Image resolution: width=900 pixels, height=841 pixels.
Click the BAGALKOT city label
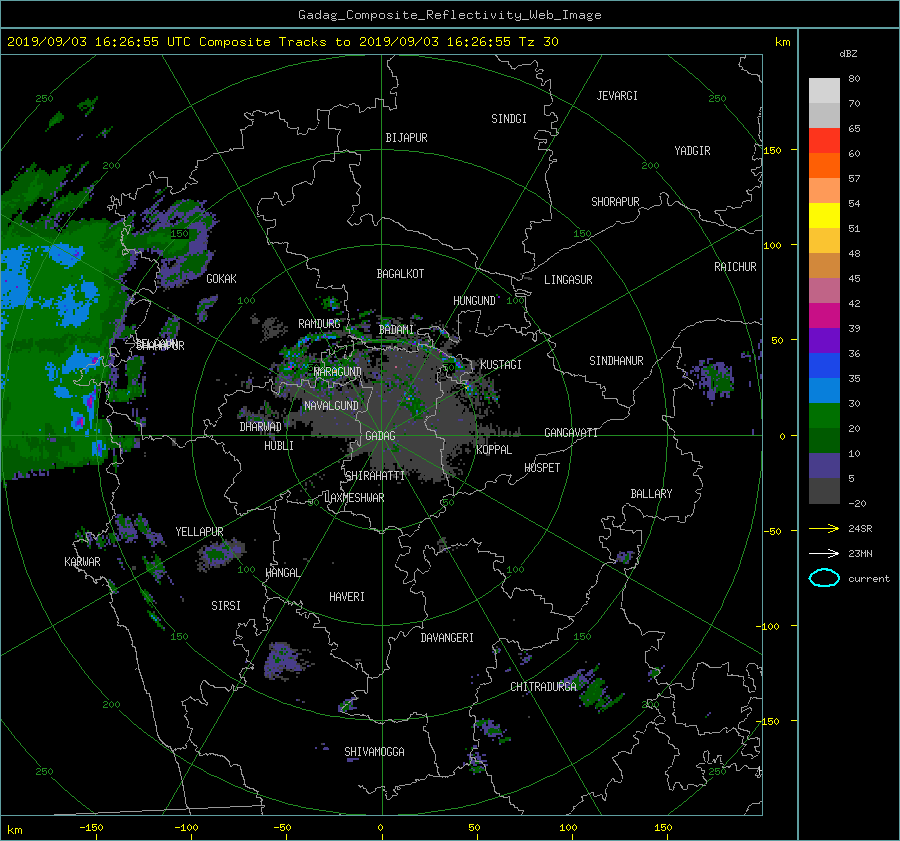coord(400,274)
